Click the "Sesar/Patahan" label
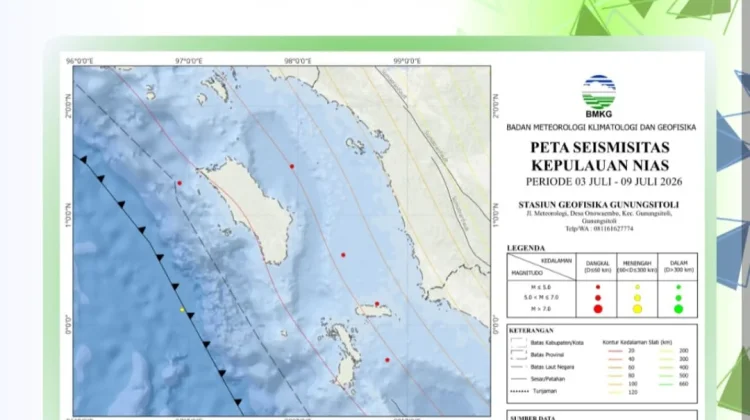The height and width of the screenshot is (420, 750). (x=548, y=379)
